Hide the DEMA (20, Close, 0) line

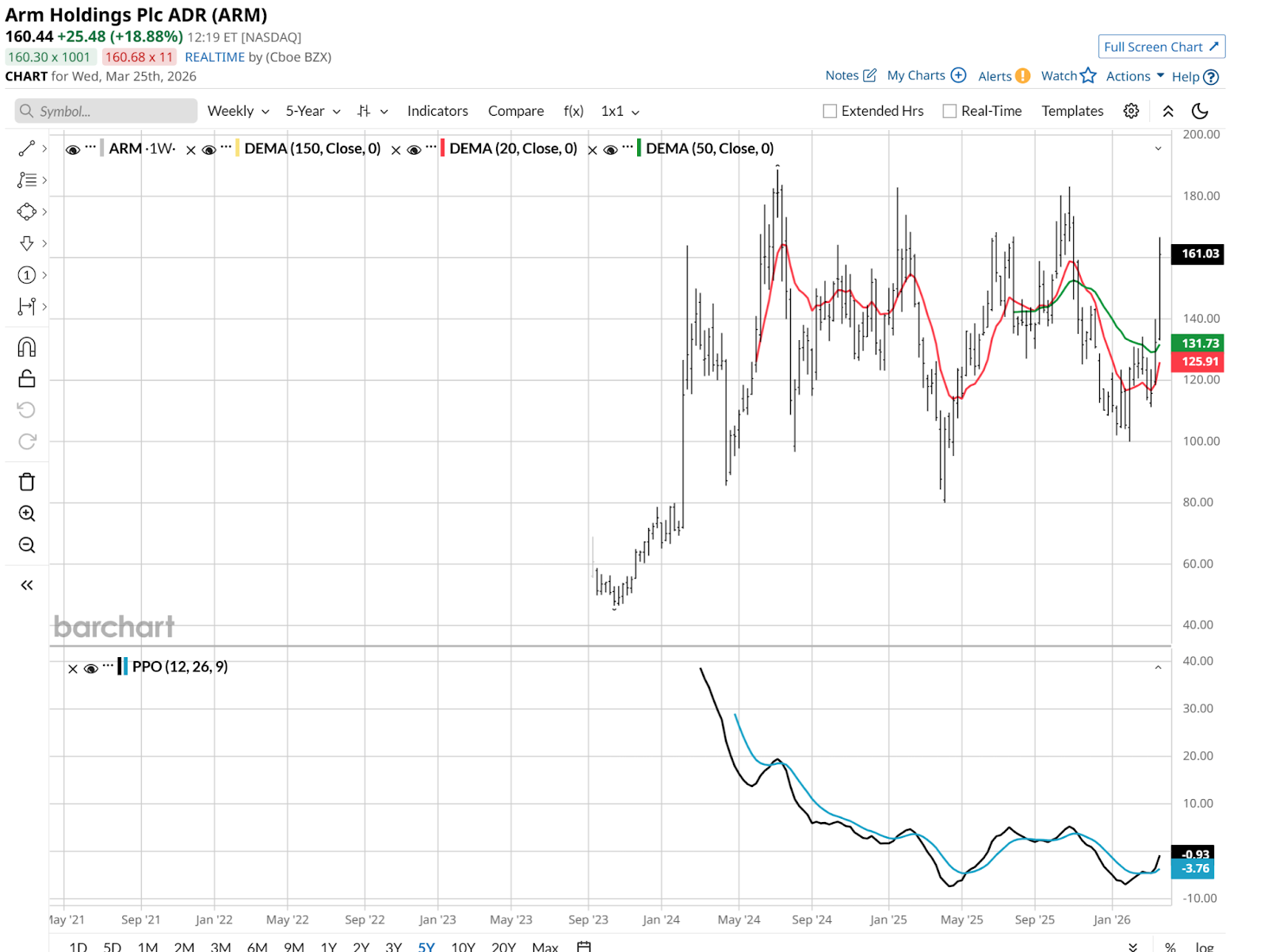coord(414,150)
